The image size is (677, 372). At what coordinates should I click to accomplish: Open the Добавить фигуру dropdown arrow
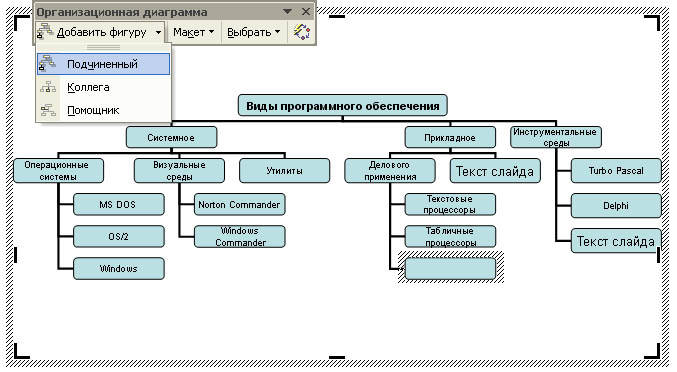tap(158, 32)
